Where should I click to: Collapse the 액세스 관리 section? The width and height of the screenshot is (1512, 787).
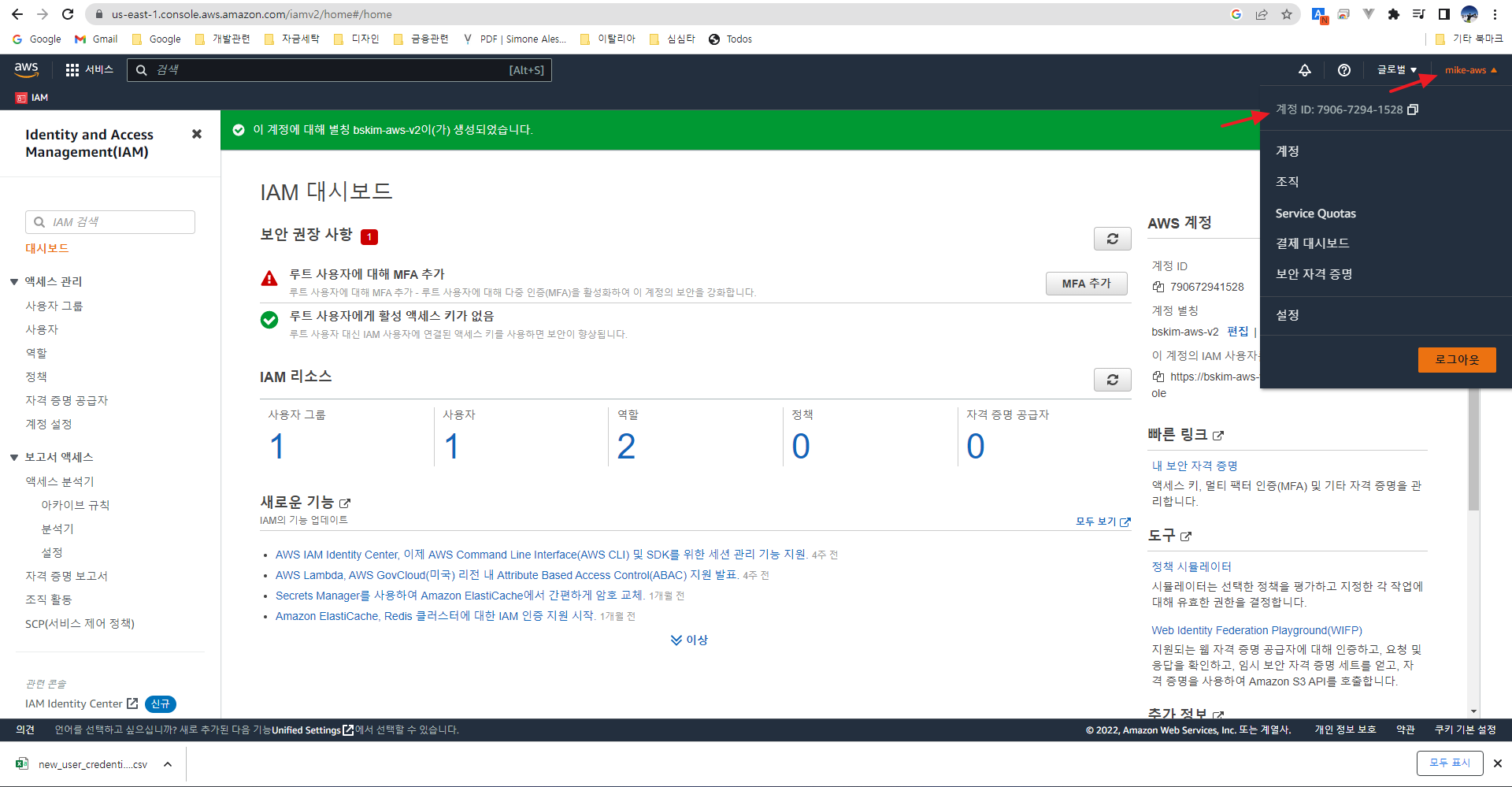tap(14, 281)
